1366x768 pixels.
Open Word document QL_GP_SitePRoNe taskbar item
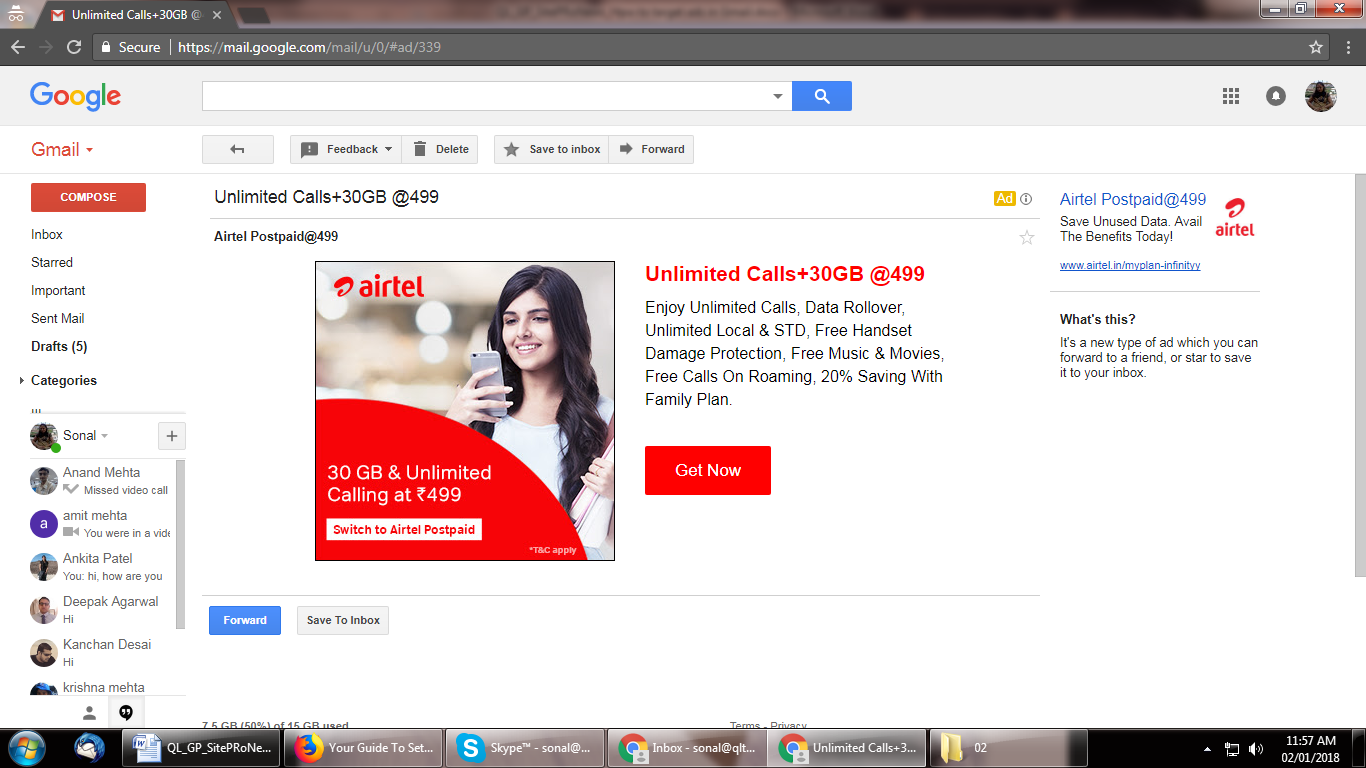click(201, 747)
